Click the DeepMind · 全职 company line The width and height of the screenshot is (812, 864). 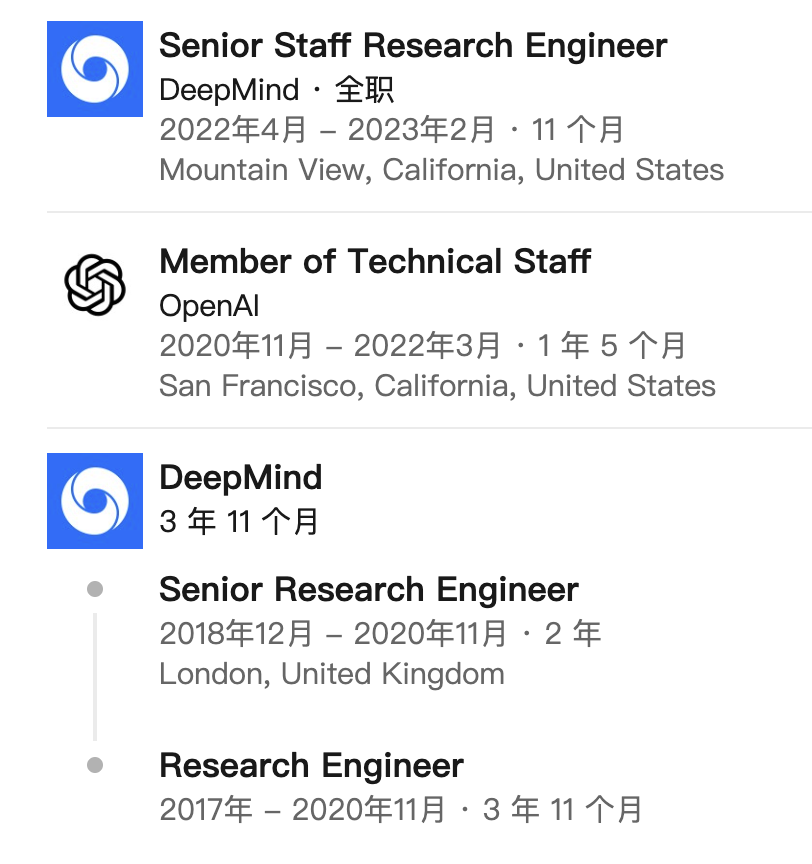pos(277,90)
